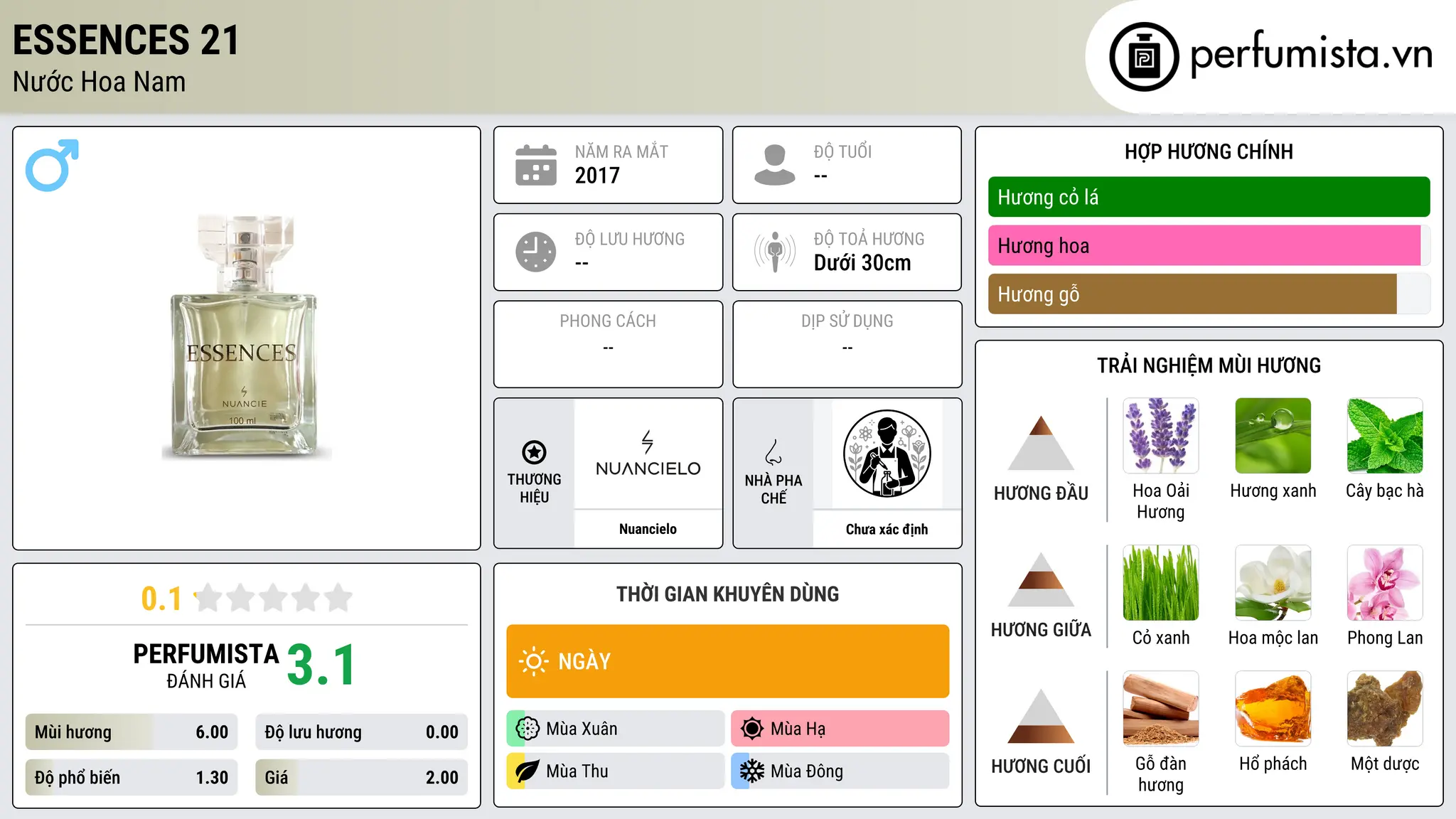Click the calendar icon beside Năm ra mắt
This screenshot has height=819, width=1456.
click(536, 165)
